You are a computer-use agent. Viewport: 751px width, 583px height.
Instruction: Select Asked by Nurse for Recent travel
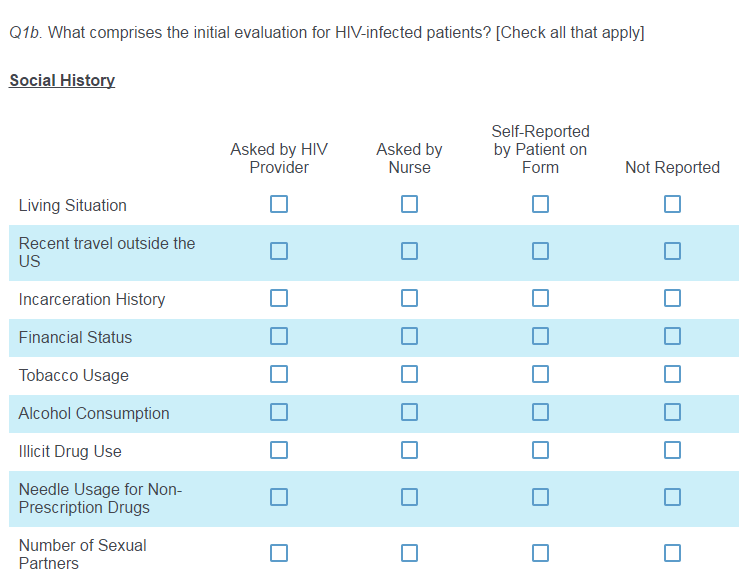pyautogui.click(x=409, y=251)
